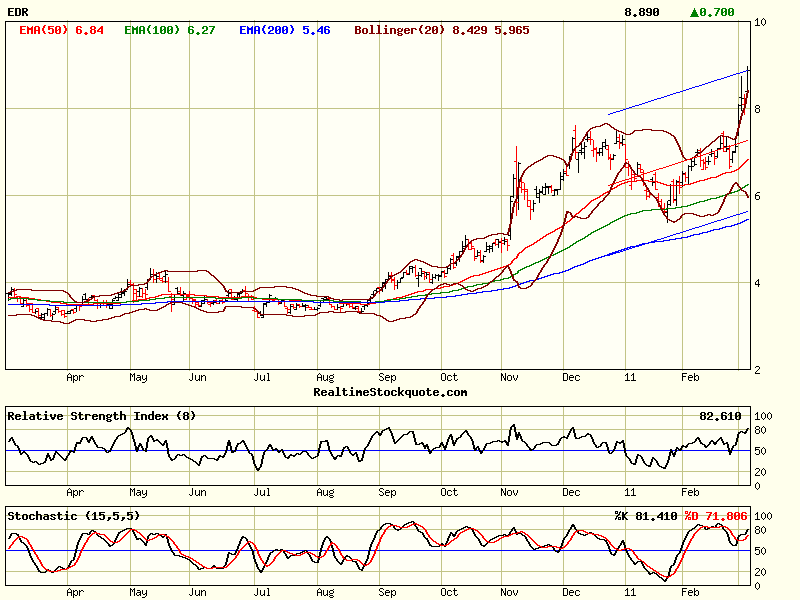
Task: Click the 11 year label under price chart
Action: tap(630, 378)
